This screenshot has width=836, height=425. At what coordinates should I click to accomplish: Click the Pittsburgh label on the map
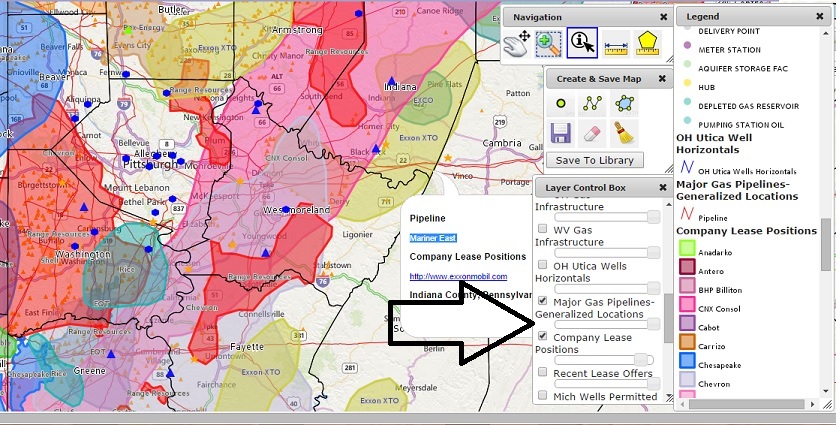tap(151, 165)
